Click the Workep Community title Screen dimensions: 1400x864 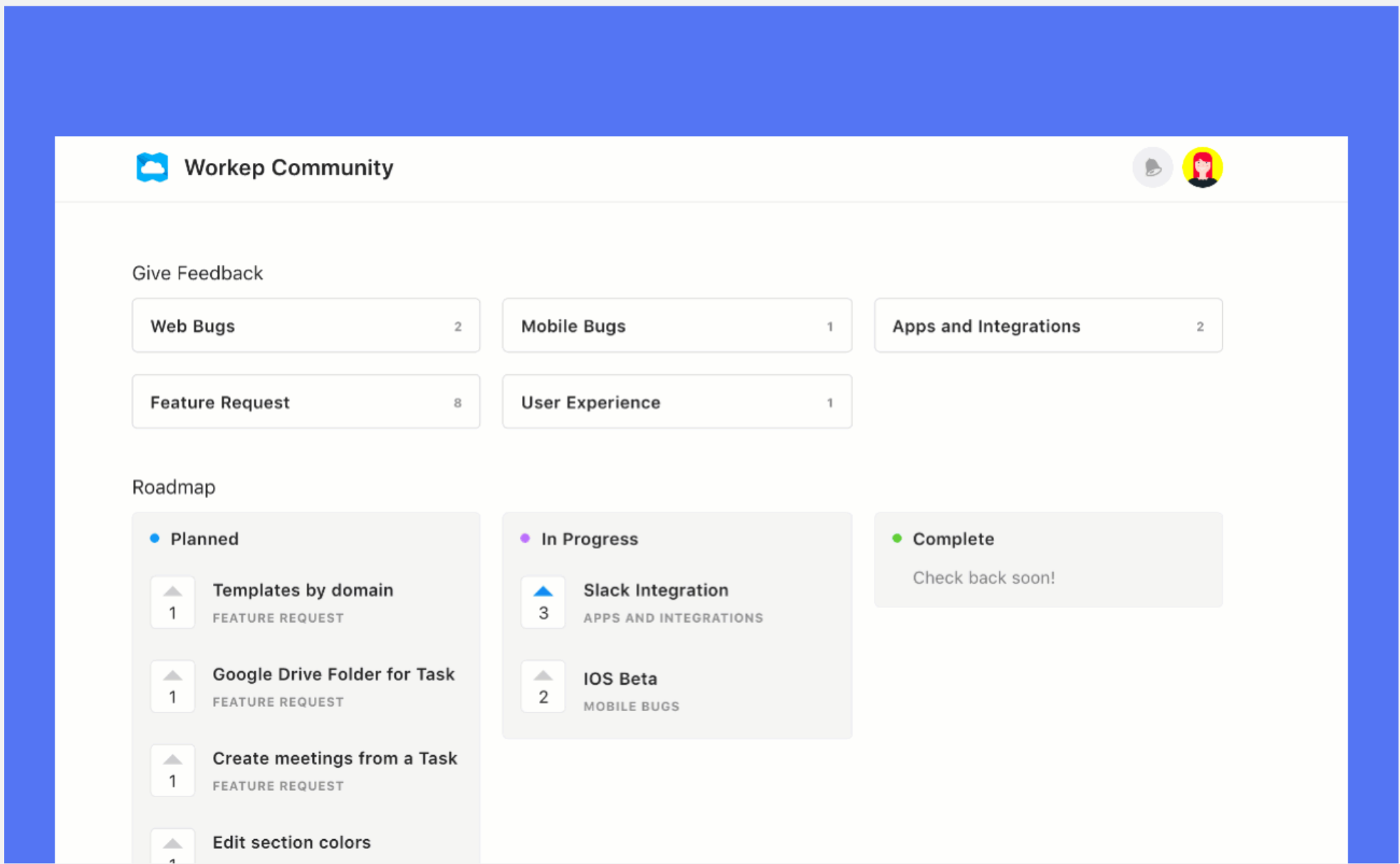[288, 167]
